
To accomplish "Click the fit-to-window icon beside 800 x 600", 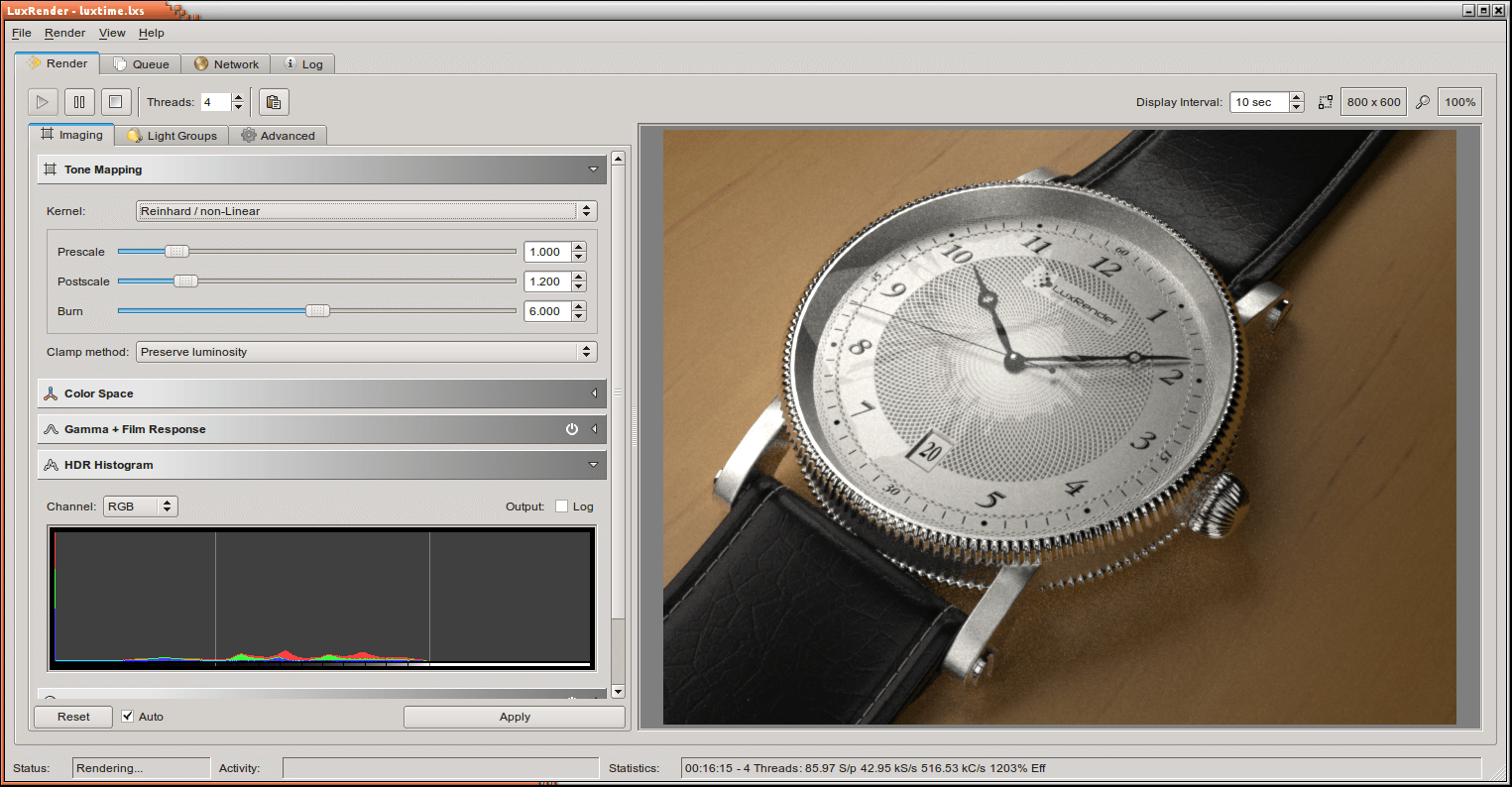I will [1326, 102].
